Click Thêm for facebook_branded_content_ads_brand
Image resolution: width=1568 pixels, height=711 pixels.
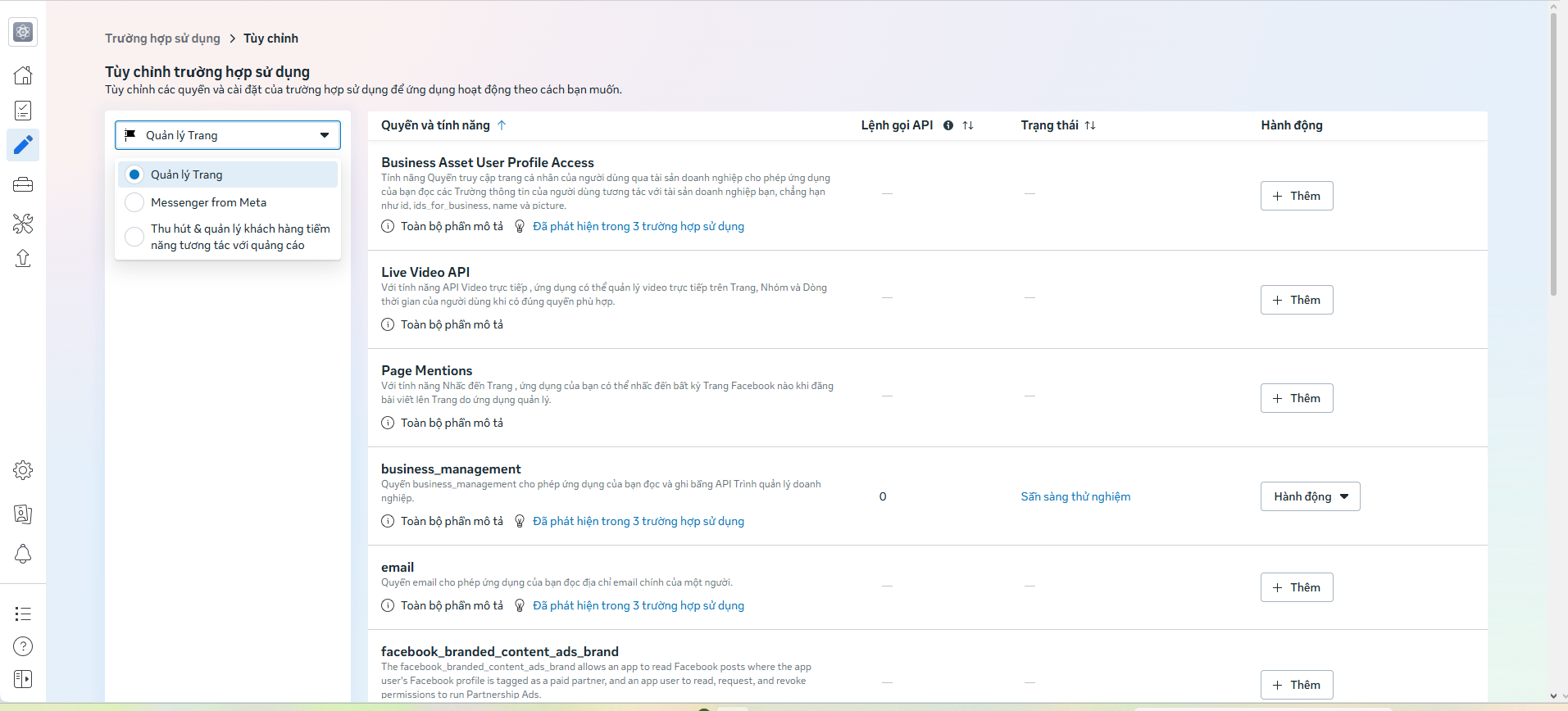click(1297, 685)
